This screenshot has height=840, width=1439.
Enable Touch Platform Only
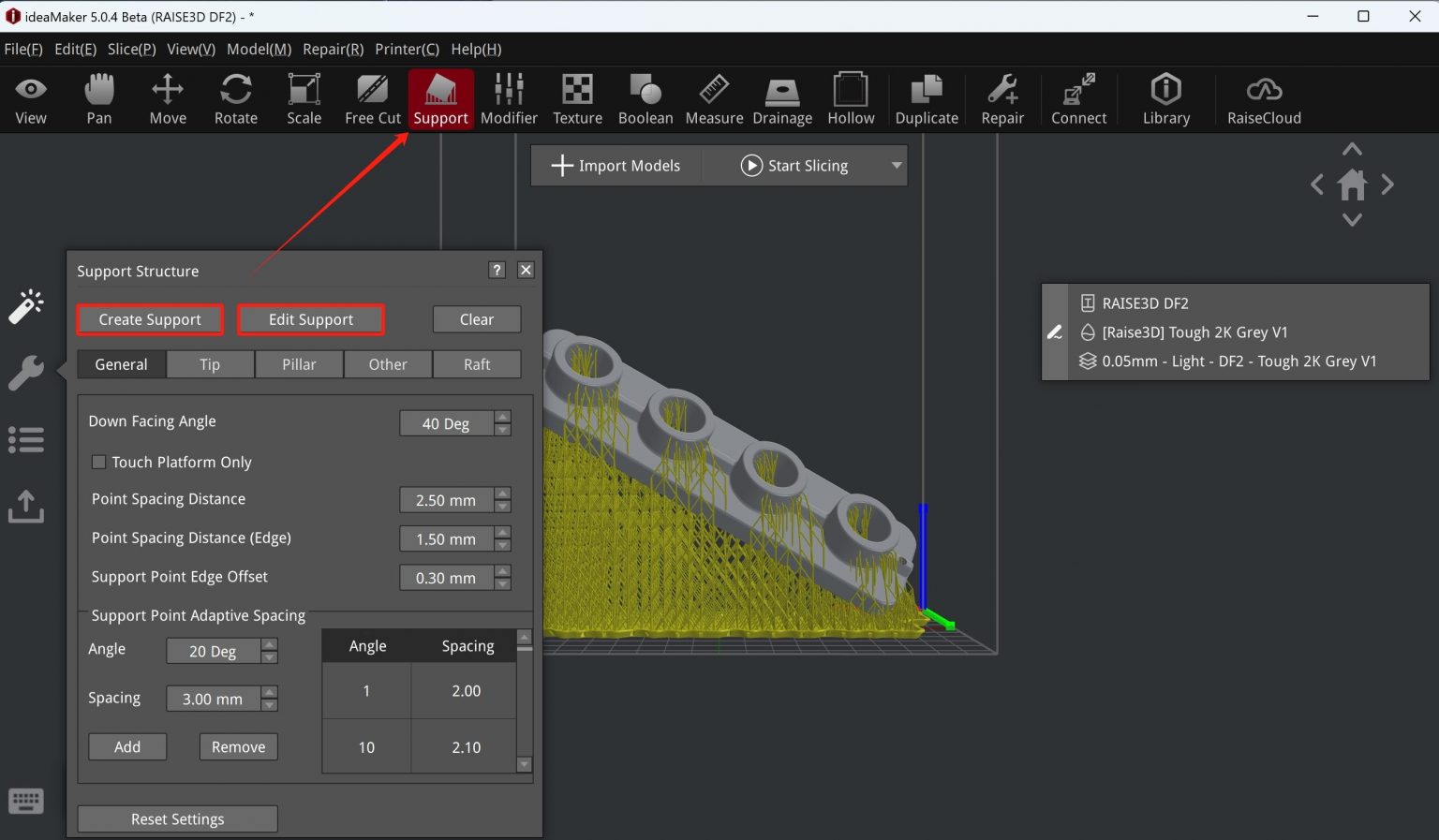click(x=98, y=462)
